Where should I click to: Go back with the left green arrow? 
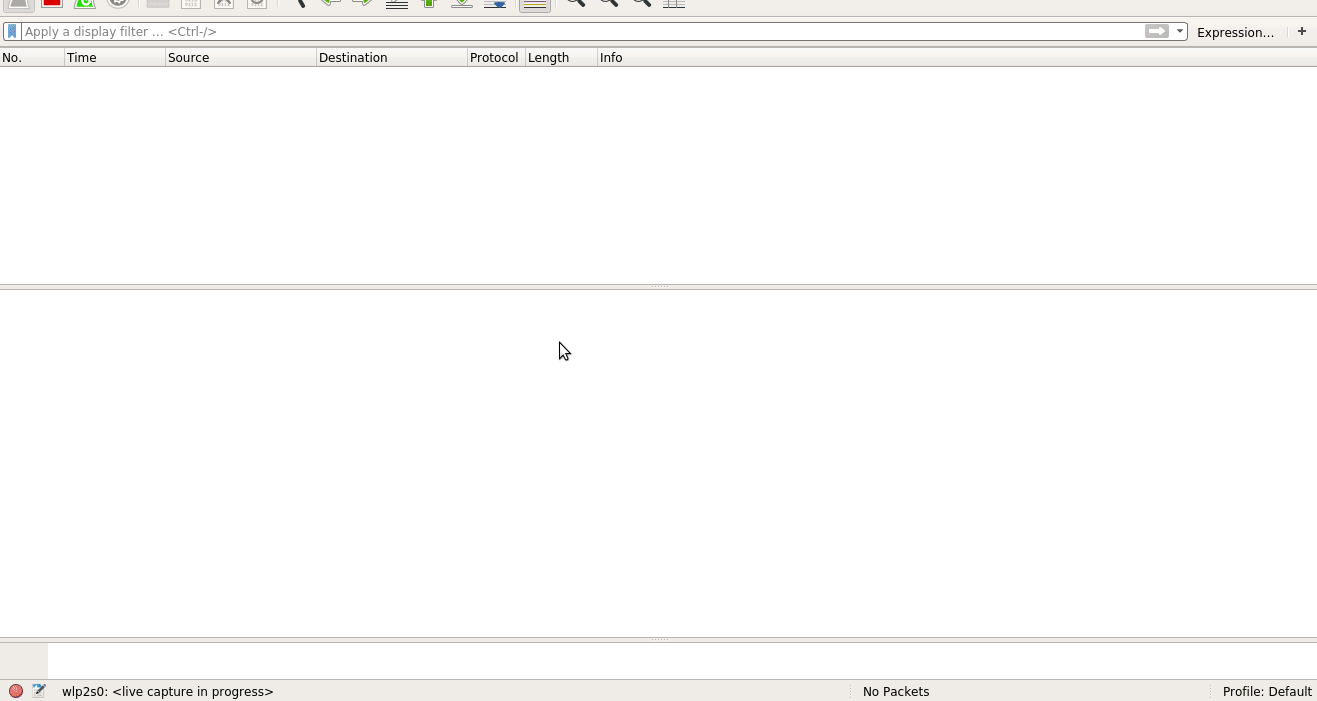click(330, 3)
